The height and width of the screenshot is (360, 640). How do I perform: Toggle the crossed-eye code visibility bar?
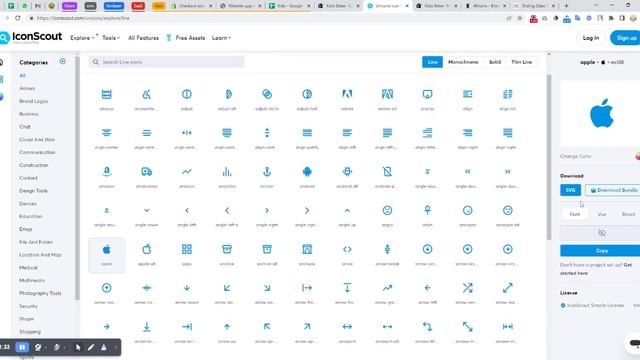[x=601, y=233]
